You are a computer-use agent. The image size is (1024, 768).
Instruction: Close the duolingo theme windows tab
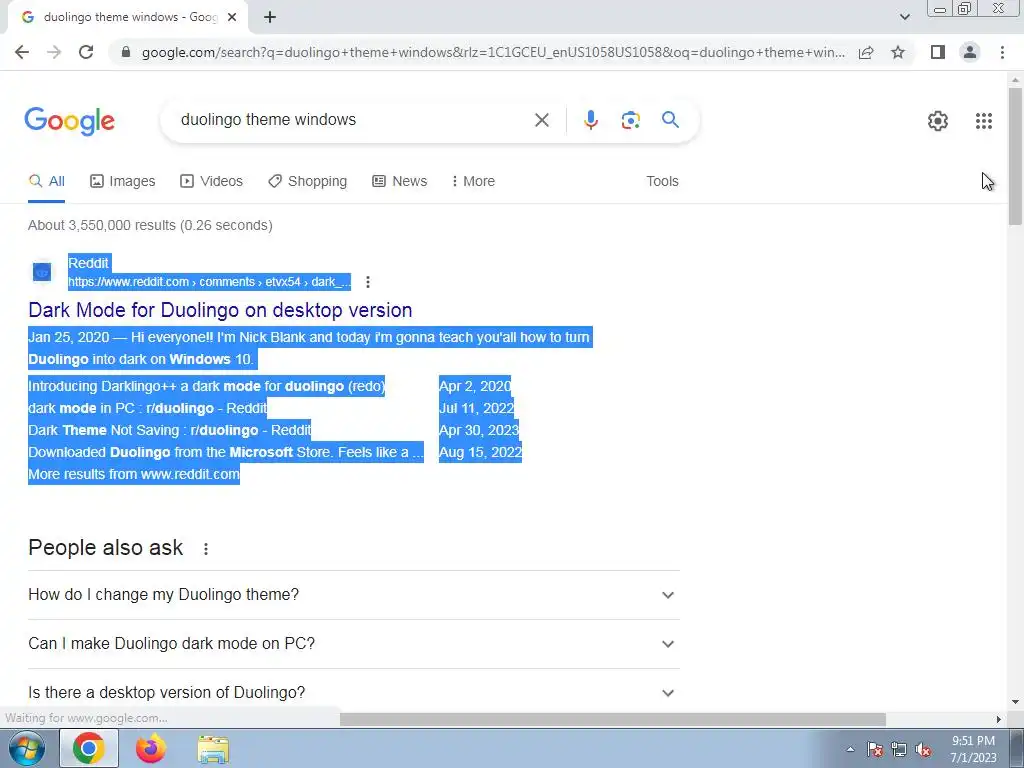[232, 17]
